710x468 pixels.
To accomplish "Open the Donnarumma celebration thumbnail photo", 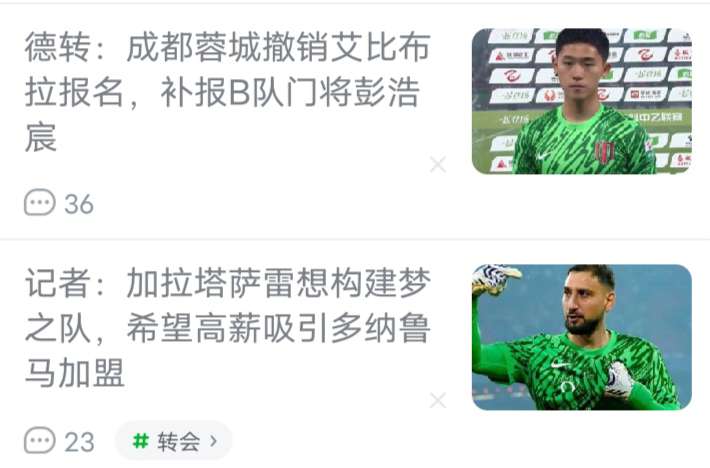I will point(582,337).
